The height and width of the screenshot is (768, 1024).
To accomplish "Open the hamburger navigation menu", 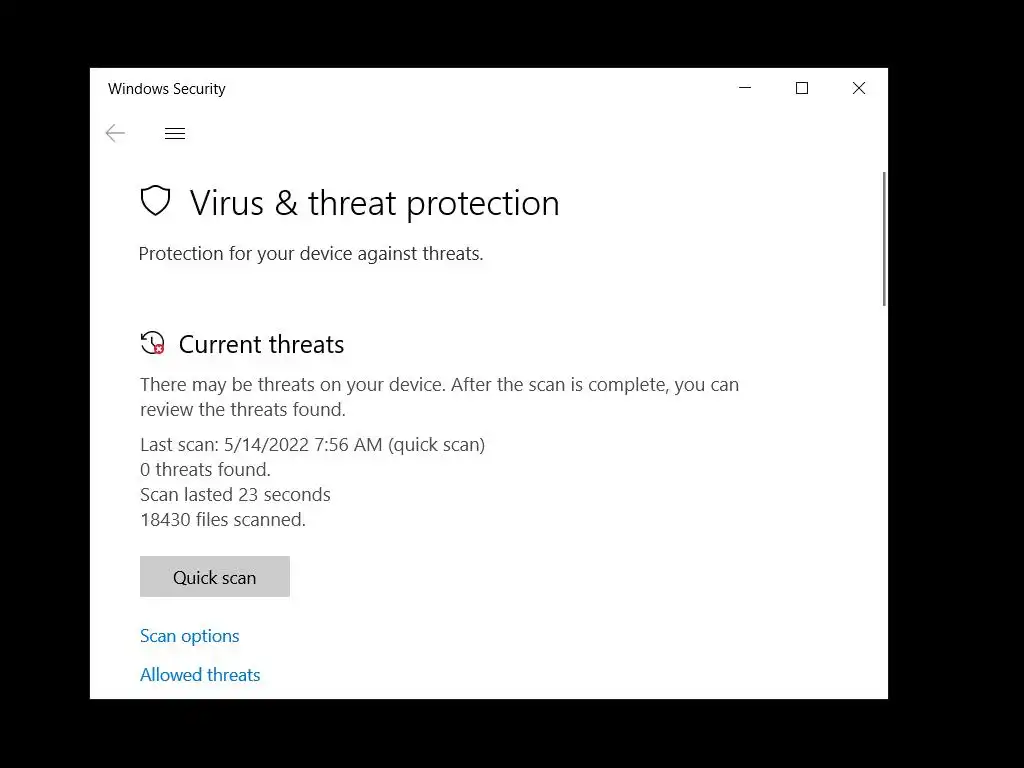I will pos(175,133).
